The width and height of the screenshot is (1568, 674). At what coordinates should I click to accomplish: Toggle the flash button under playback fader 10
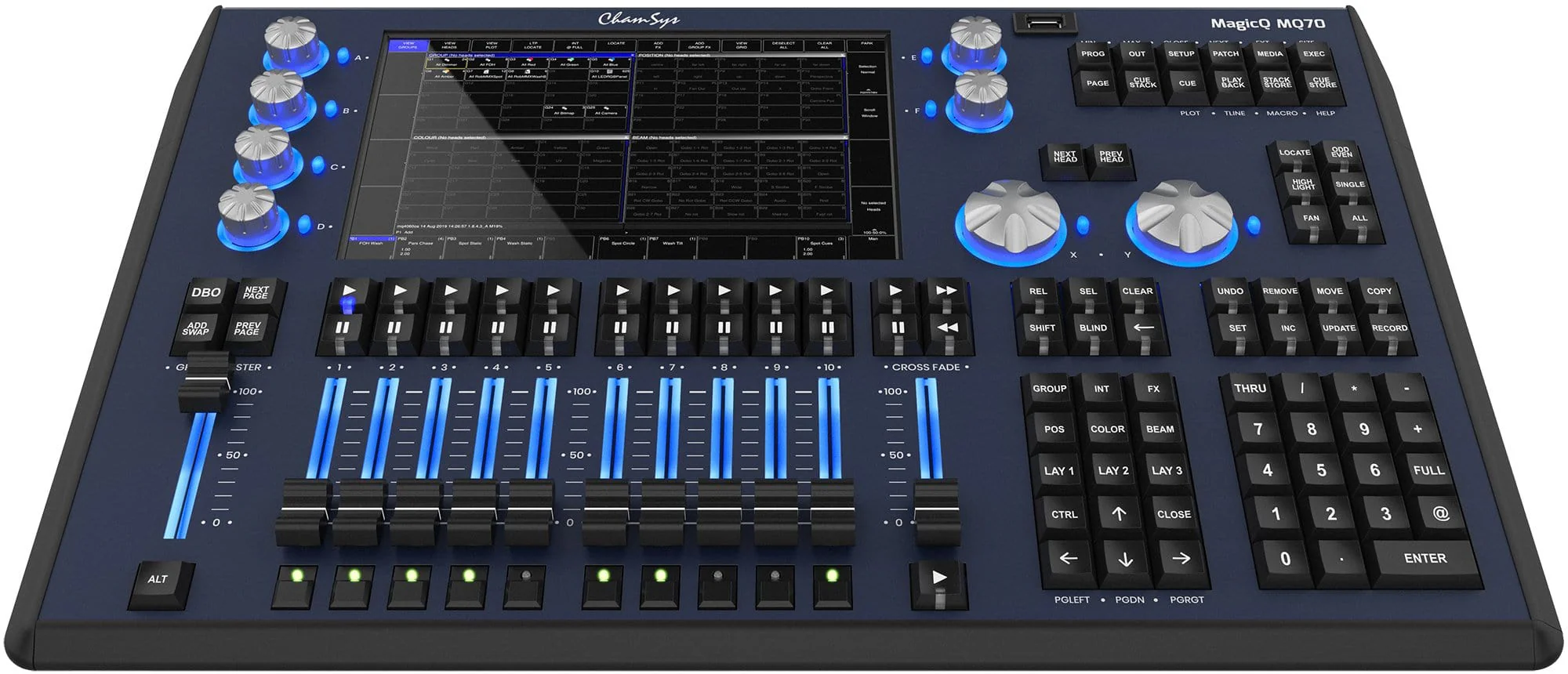[833, 585]
